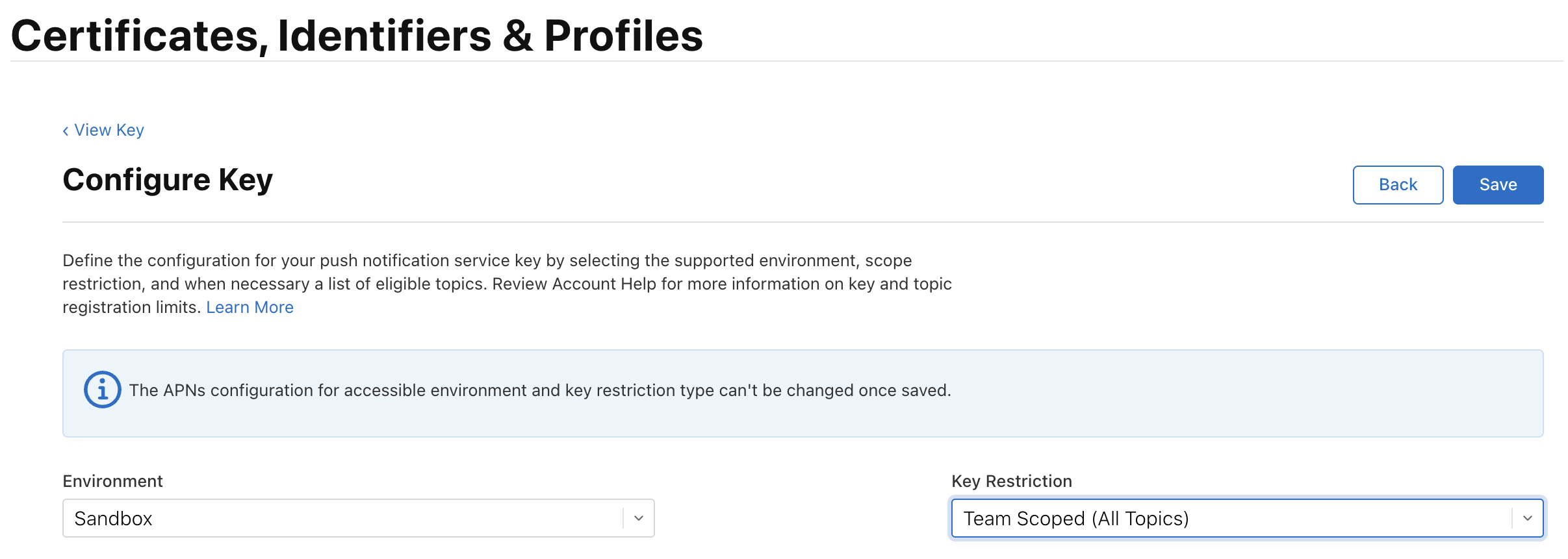1568x559 pixels.
Task: Click the word 'Profiles' in the page title
Action: (x=623, y=35)
